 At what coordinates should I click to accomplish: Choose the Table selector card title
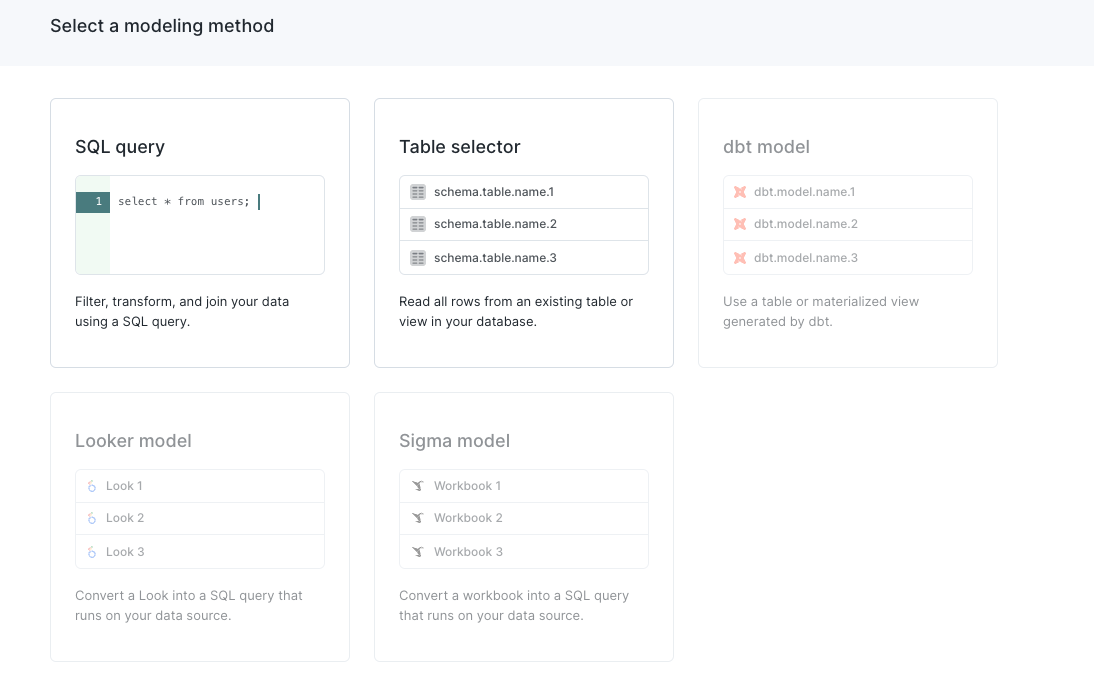click(x=460, y=147)
